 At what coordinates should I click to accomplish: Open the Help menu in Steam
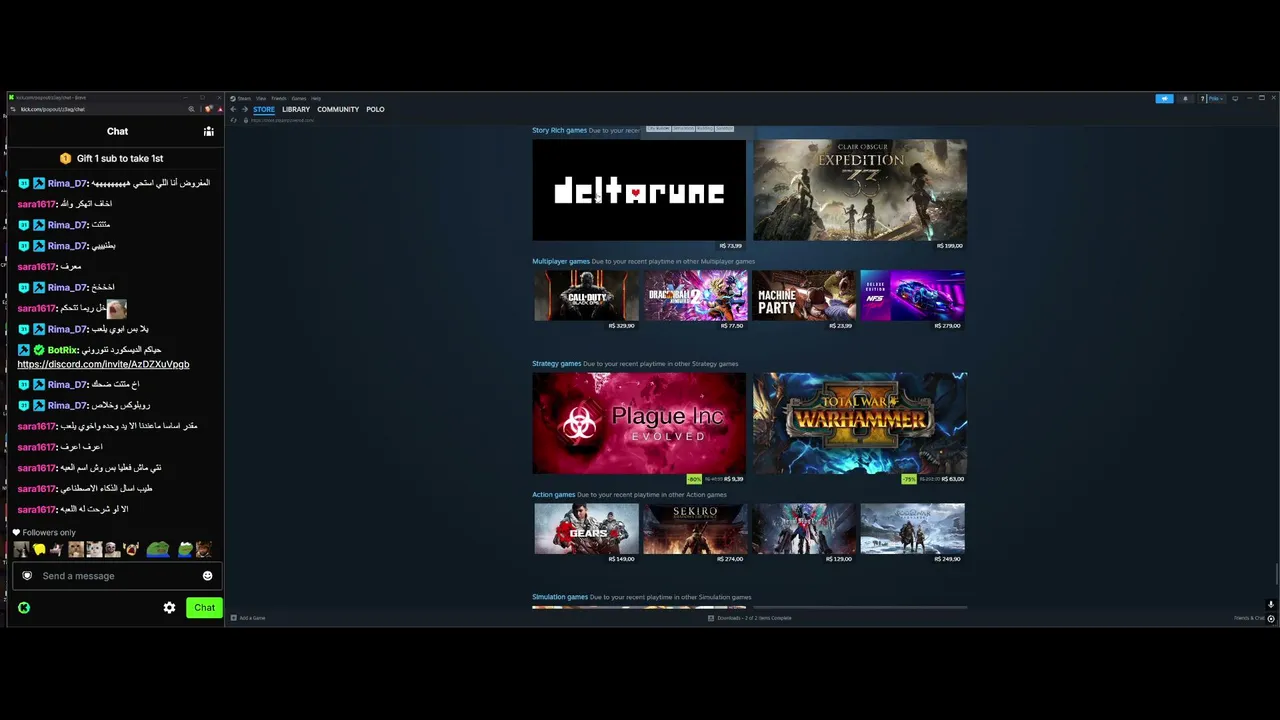tap(316, 98)
